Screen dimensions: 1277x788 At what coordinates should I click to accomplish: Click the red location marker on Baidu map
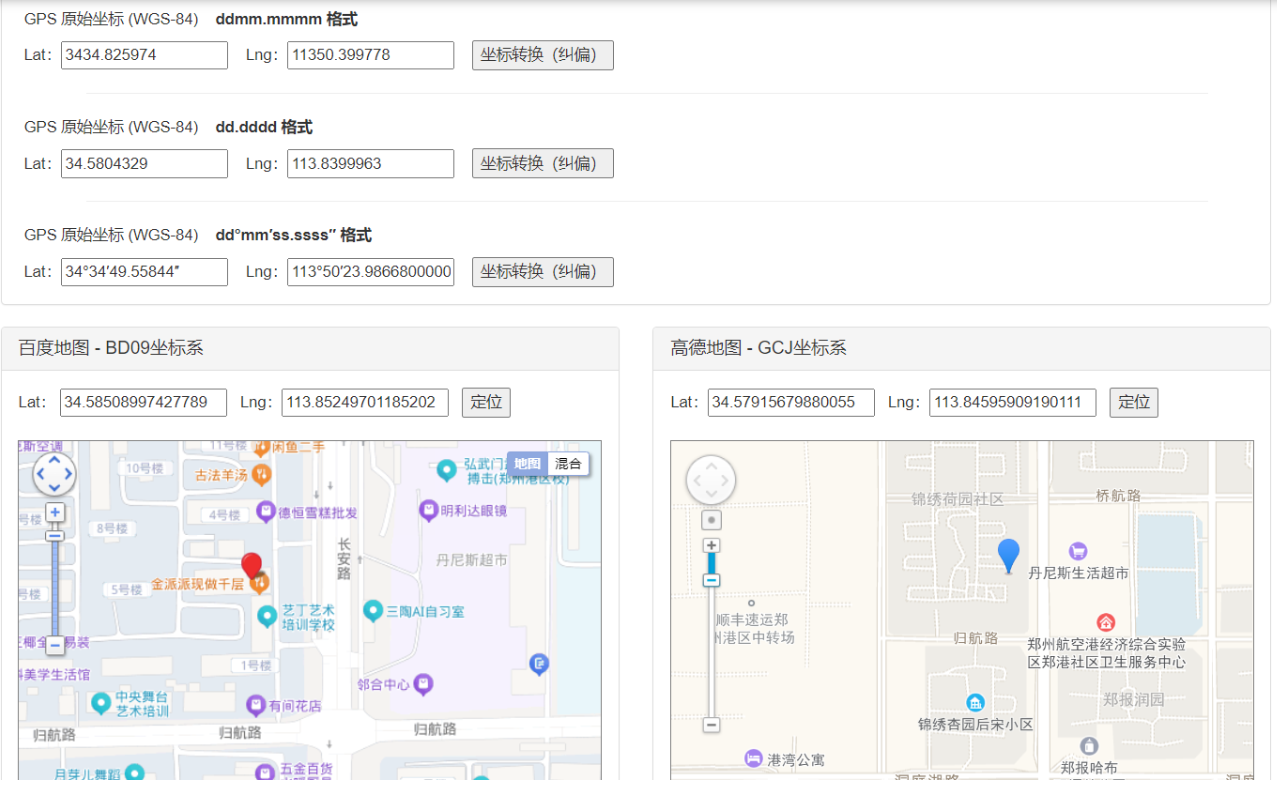(x=252, y=566)
